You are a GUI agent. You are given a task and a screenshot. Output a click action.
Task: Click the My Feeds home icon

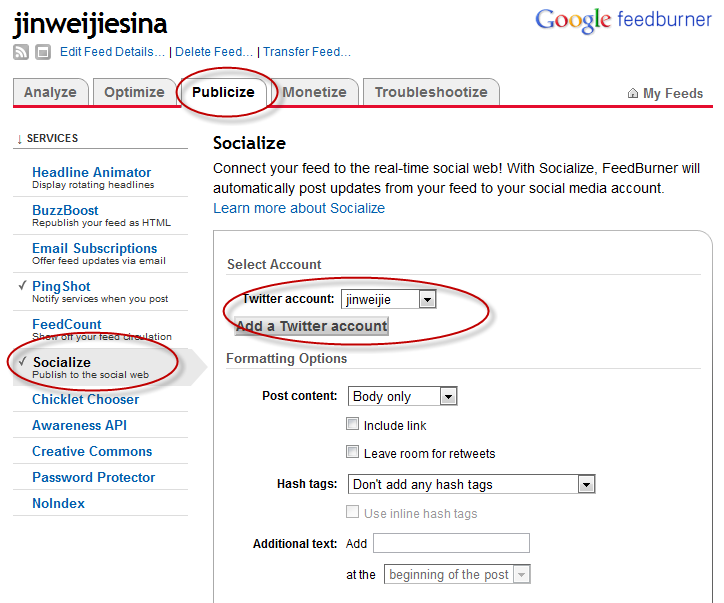click(633, 93)
